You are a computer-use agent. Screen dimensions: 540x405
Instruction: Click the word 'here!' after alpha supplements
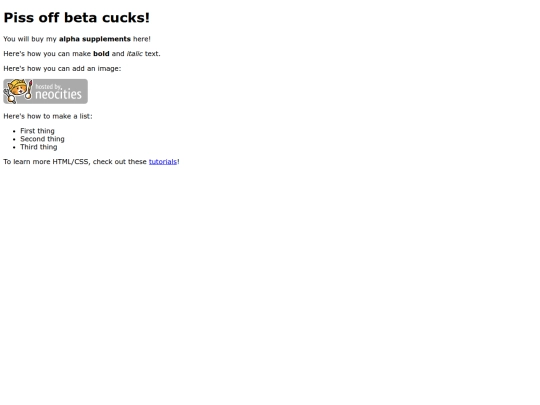[142, 39]
